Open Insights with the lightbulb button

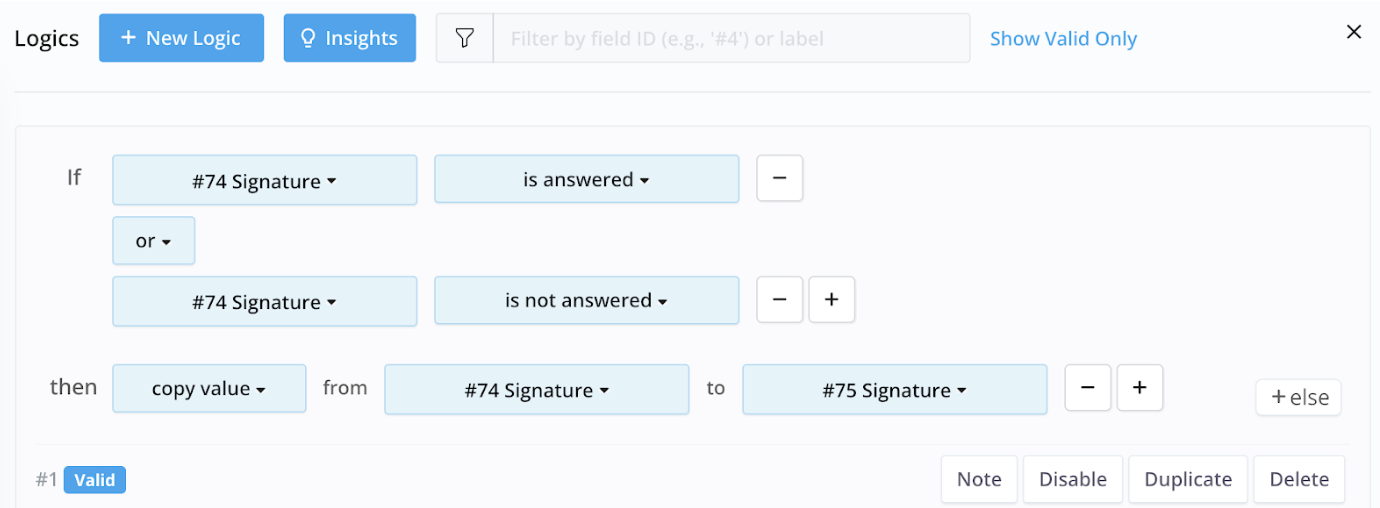point(349,38)
